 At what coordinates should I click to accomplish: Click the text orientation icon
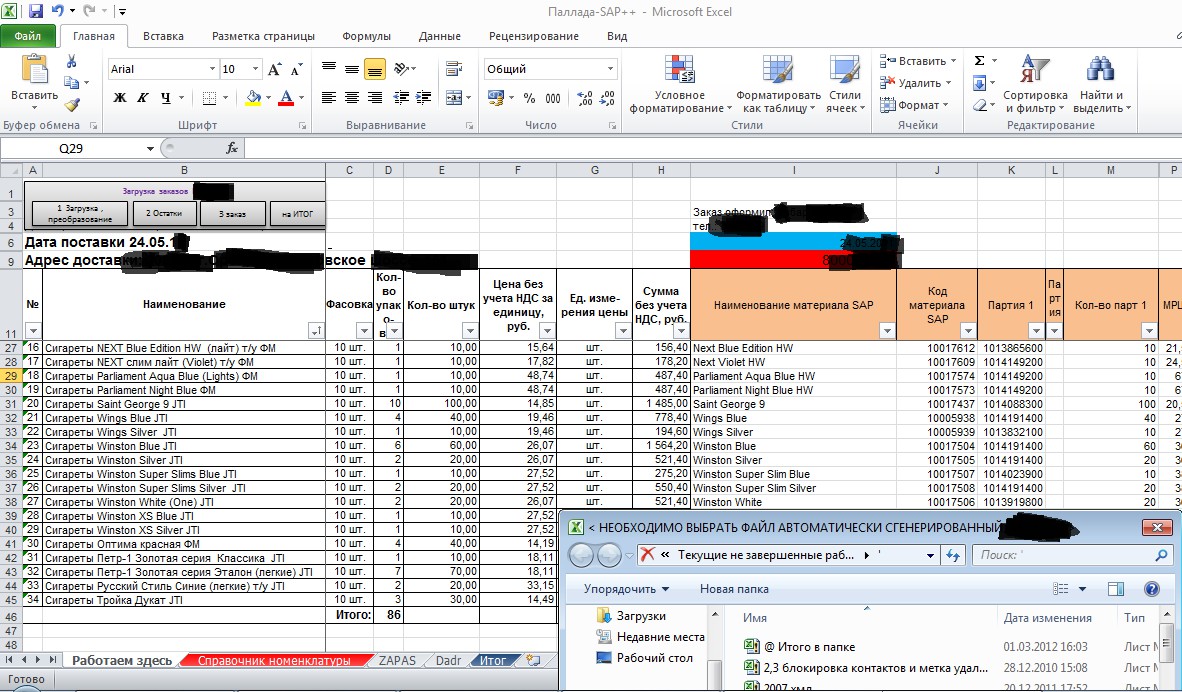[x=402, y=69]
